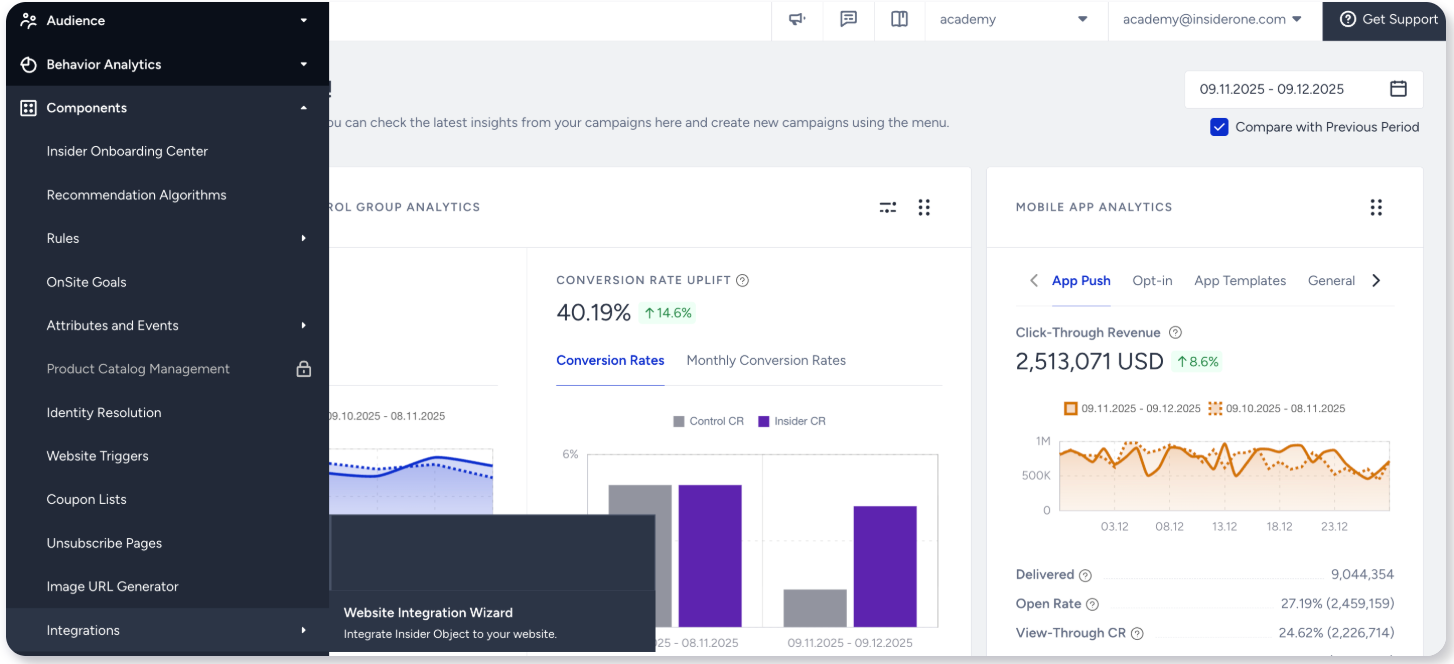Image resolution: width=1454 pixels, height=664 pixels.
Task: Open Unsubscribe Pages
Action: [x=104, y=543]
